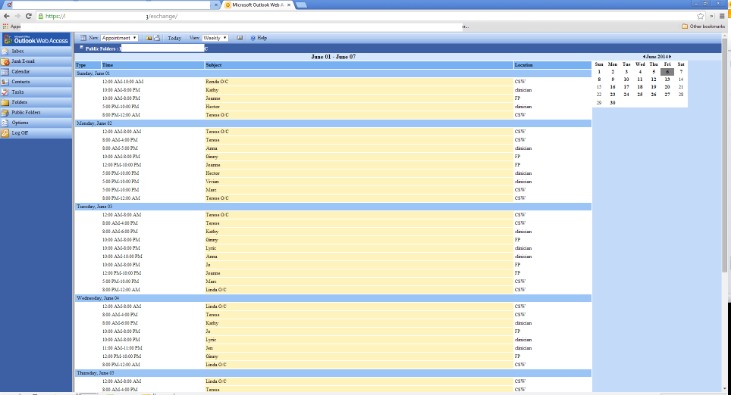Switch to the Microsoft Outlook Web Access tab
The height and width of the screenshot is (395, 731).
click(x=258, y=5)
